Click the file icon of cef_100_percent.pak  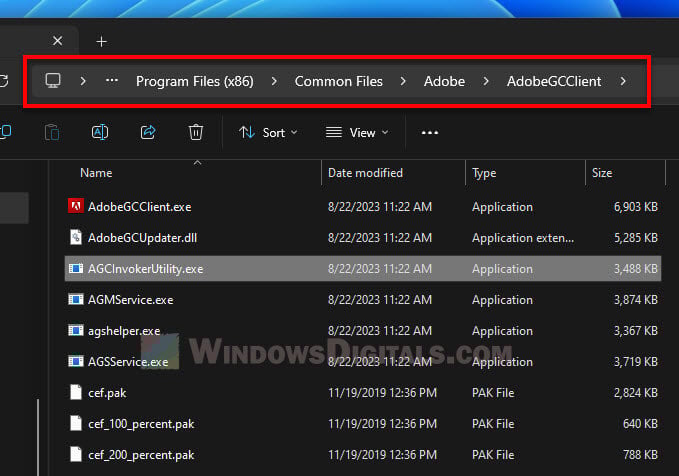pyautogui.click(x=76, y=423)
